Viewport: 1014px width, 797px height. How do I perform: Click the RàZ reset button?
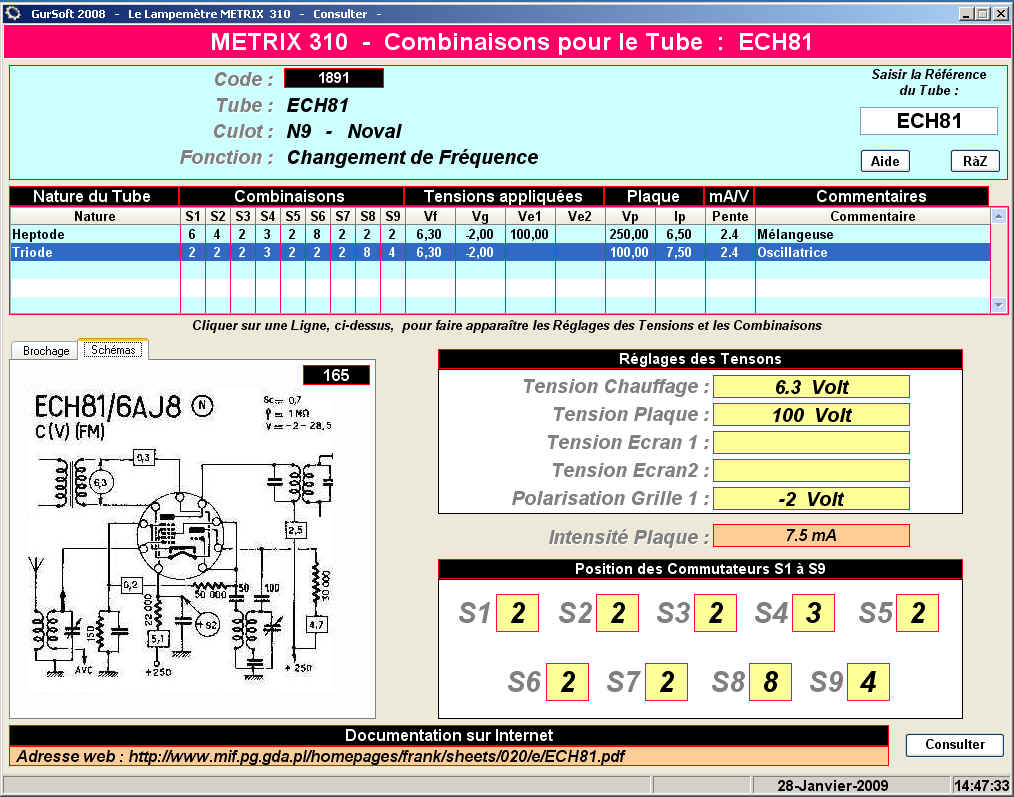click(x=975, y=161)
